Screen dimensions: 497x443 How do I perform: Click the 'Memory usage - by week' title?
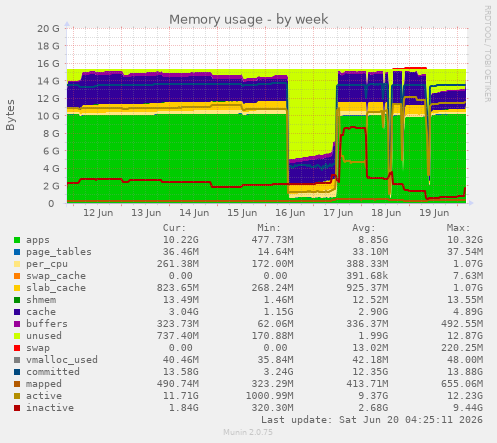pos(249,20)
